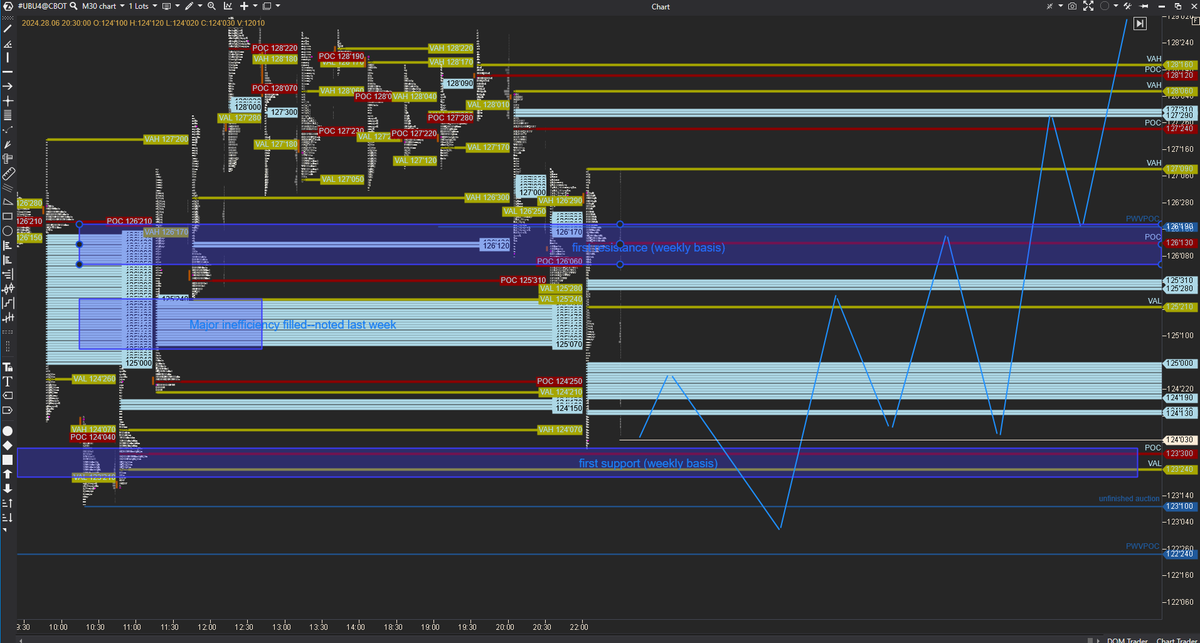Open the Chart Trade tab at bottom

[x=1178, y=638]
